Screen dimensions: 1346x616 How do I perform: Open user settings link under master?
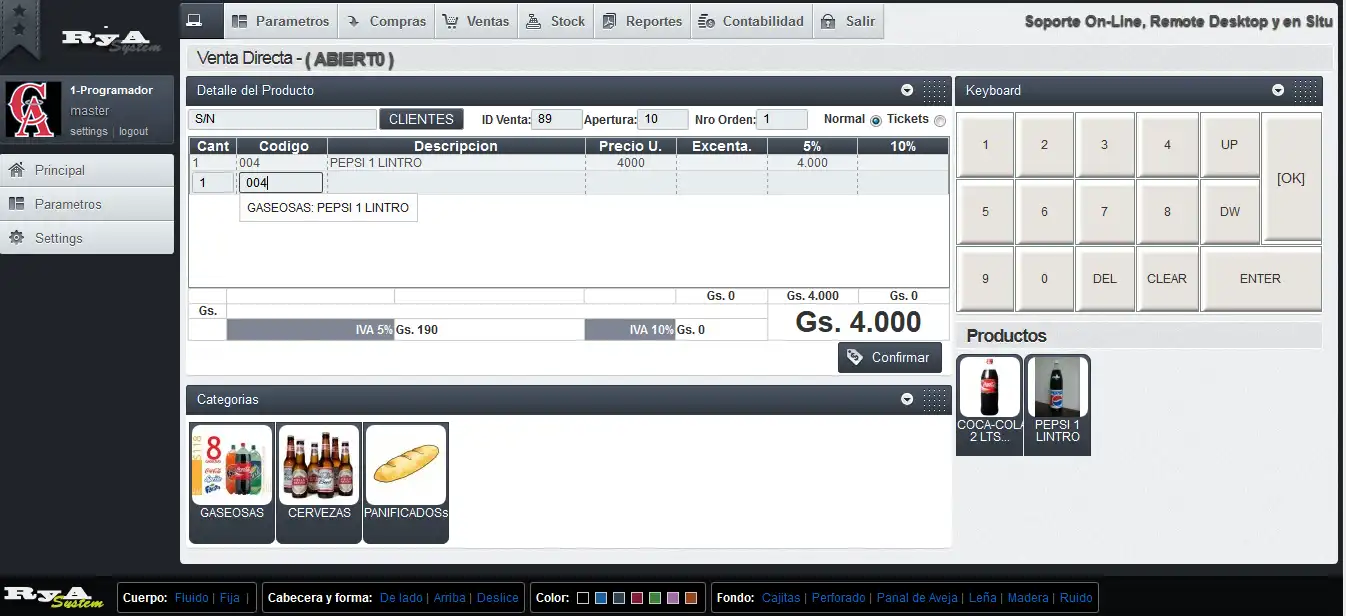point(89,131)
